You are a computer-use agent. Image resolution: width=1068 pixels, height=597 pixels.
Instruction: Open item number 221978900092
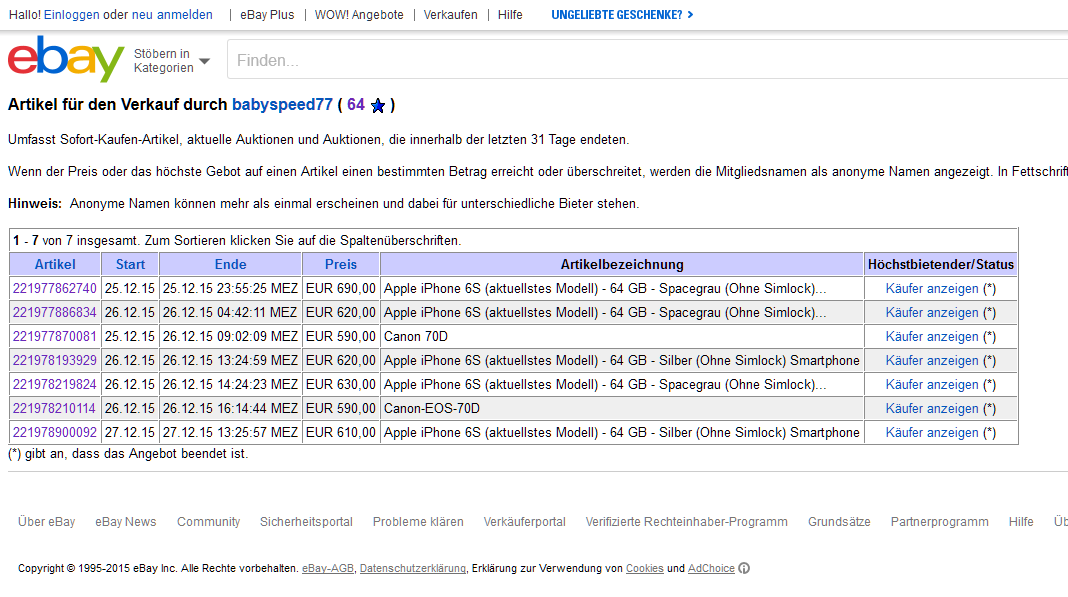[x=54, y=433]
